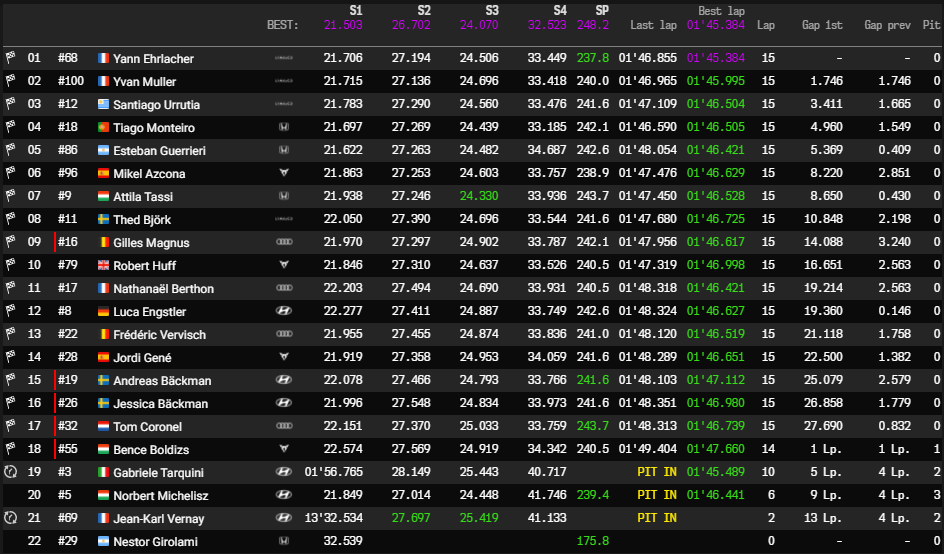Viewport: 944px width, 554px height.
Task: Select the SP speed column header
Action: (602, 11)
